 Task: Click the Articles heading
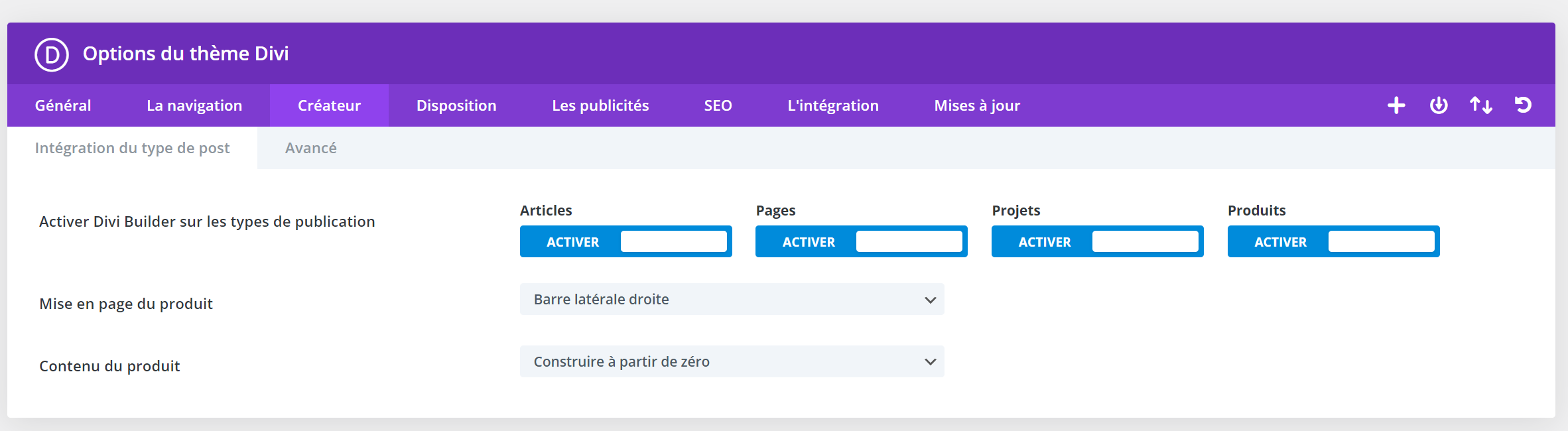pos(546,210)
